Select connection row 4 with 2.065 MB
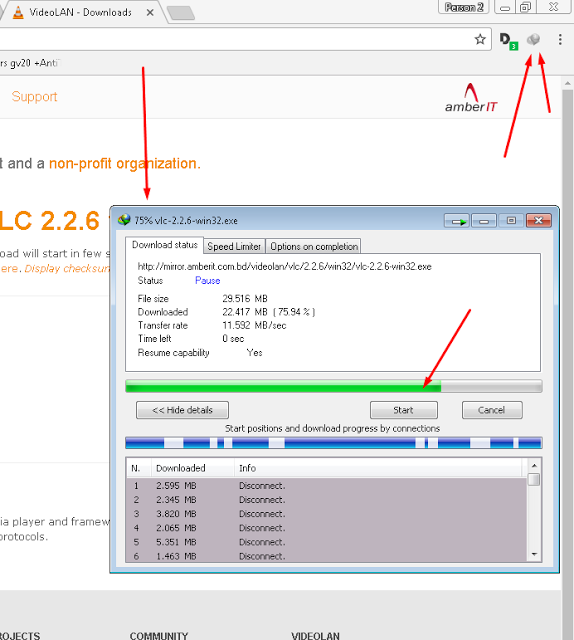 [x=327, y=528]
